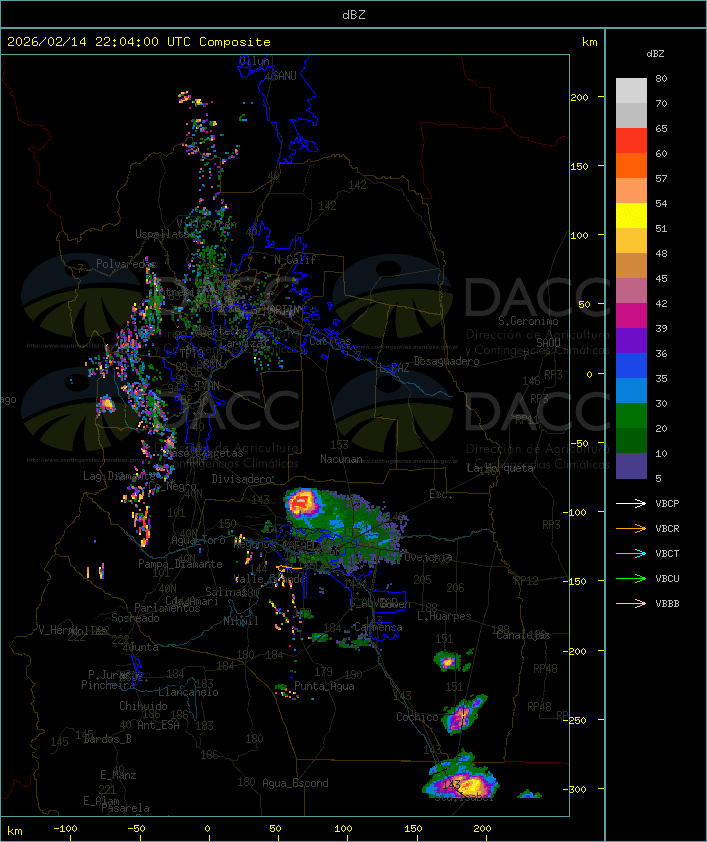Click the Chihuido place label
This screenshot has width=707, height=842.
tap(143, 706)
